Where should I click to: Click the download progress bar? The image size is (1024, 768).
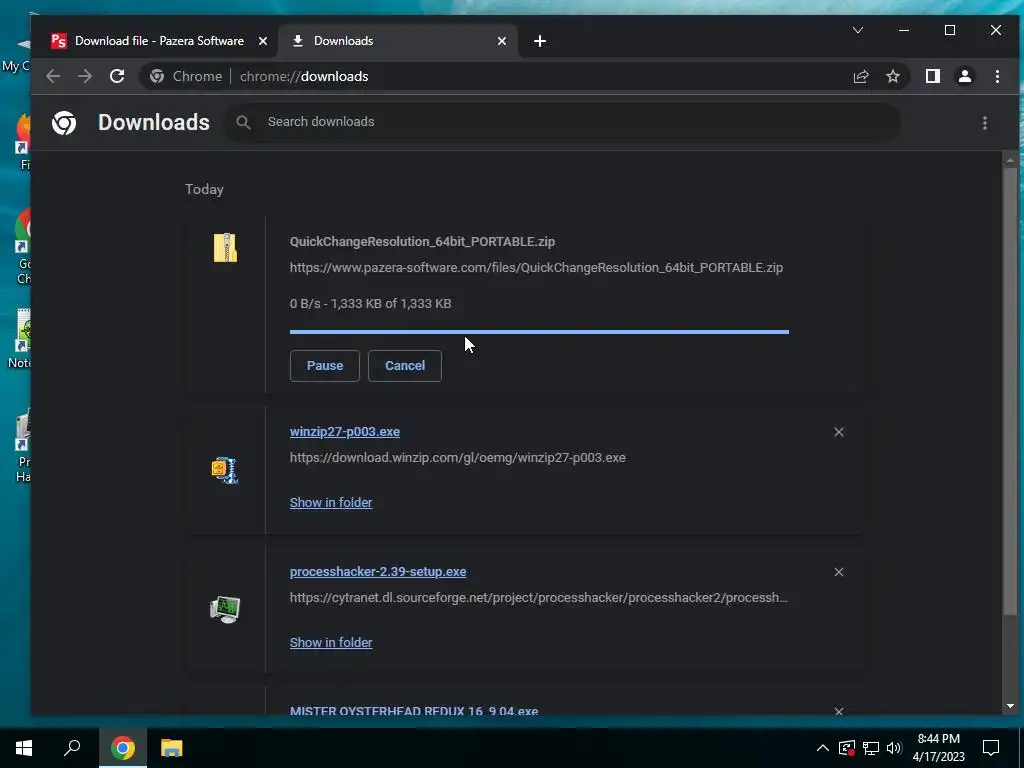click(x=539, y=332)
